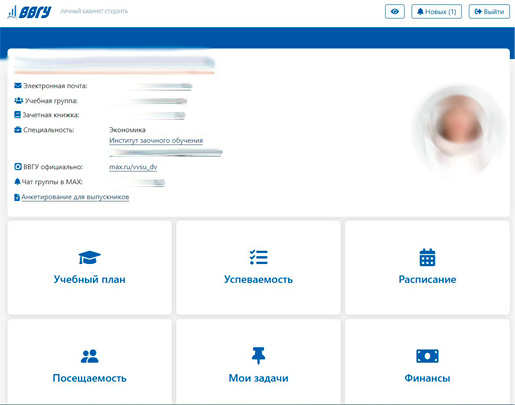Screen dimensions: 515x405
Task: Click the pushpin icon for Мои задачи
Action: coord(258,356)
